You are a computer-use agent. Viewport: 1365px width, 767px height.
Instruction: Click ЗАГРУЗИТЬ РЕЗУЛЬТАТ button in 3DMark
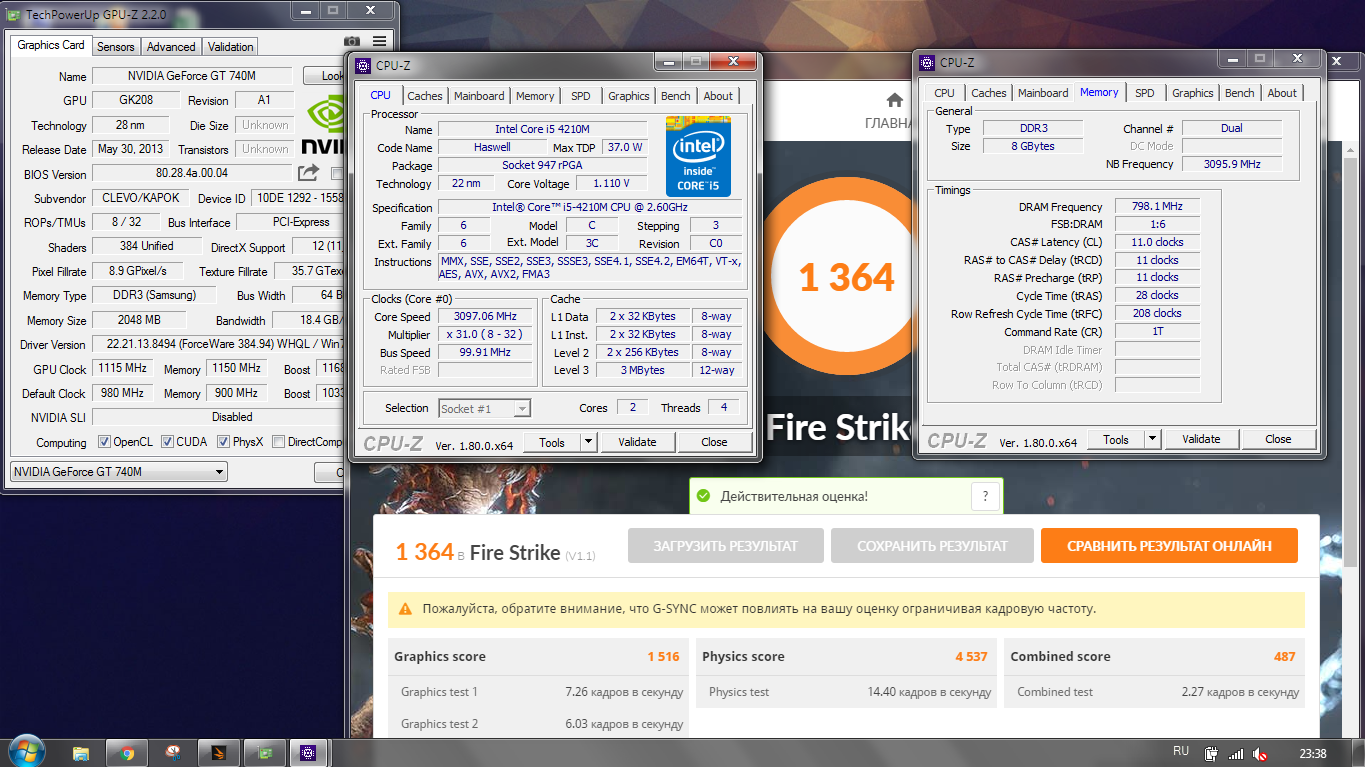click(726, 546)
